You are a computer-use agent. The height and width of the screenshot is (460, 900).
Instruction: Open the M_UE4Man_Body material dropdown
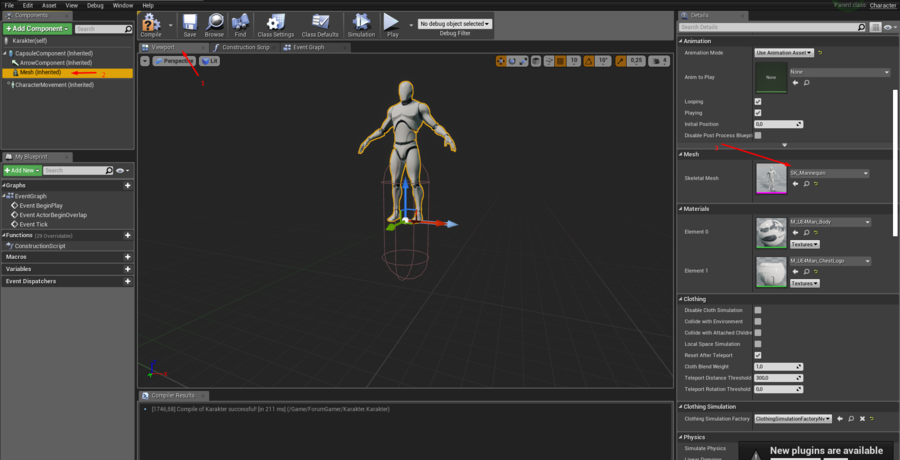click(830, 222)
